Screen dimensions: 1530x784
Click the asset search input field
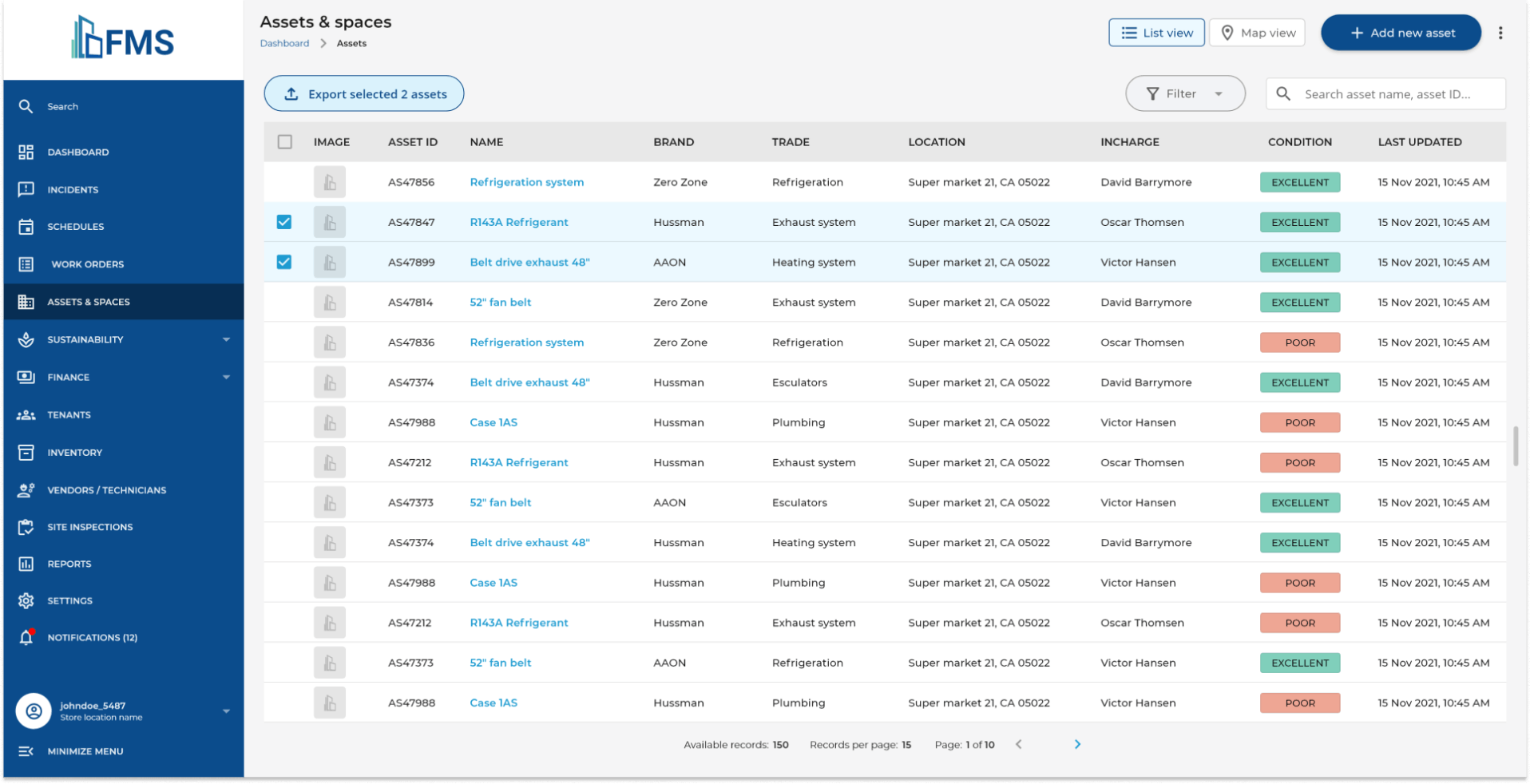click(1387, 93)
